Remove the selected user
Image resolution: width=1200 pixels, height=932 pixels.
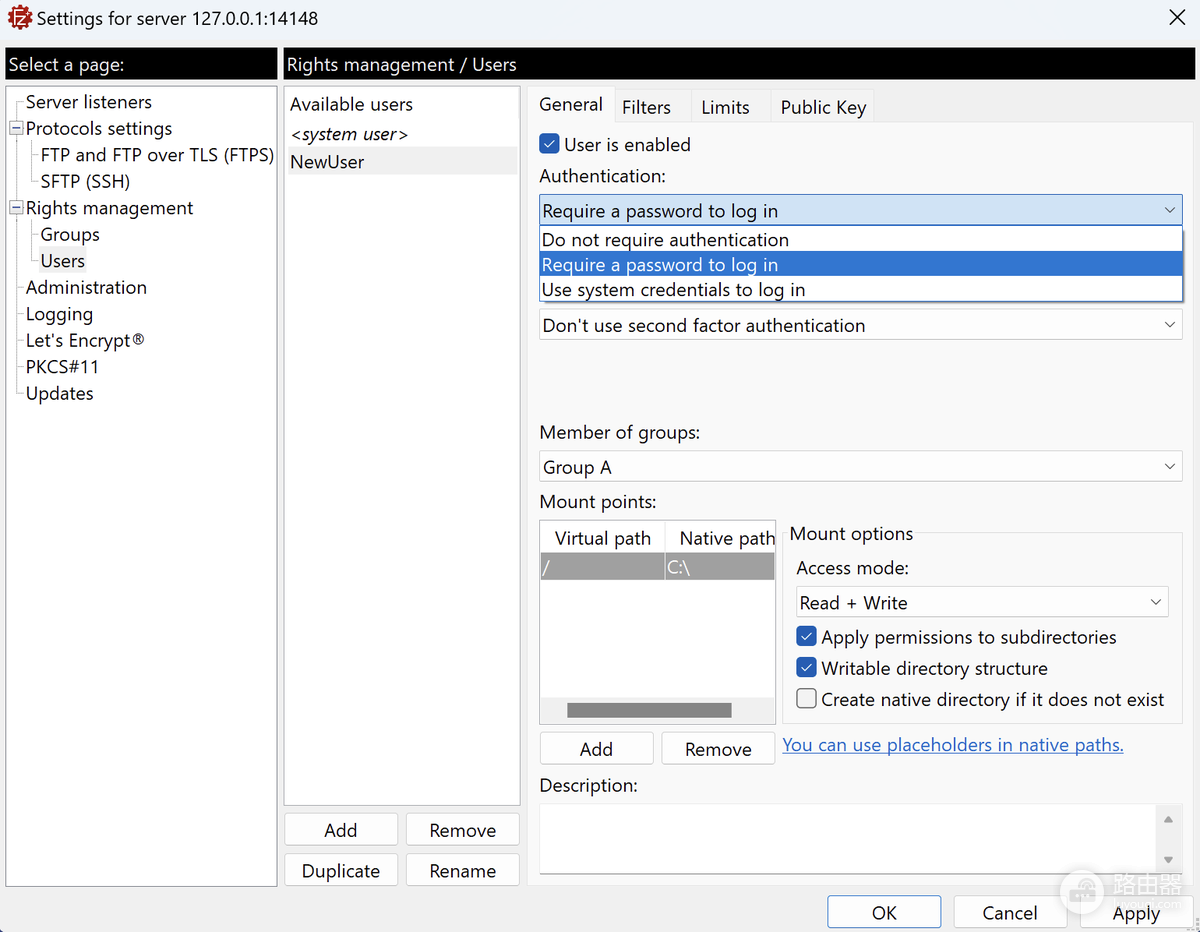pos(463,830)
